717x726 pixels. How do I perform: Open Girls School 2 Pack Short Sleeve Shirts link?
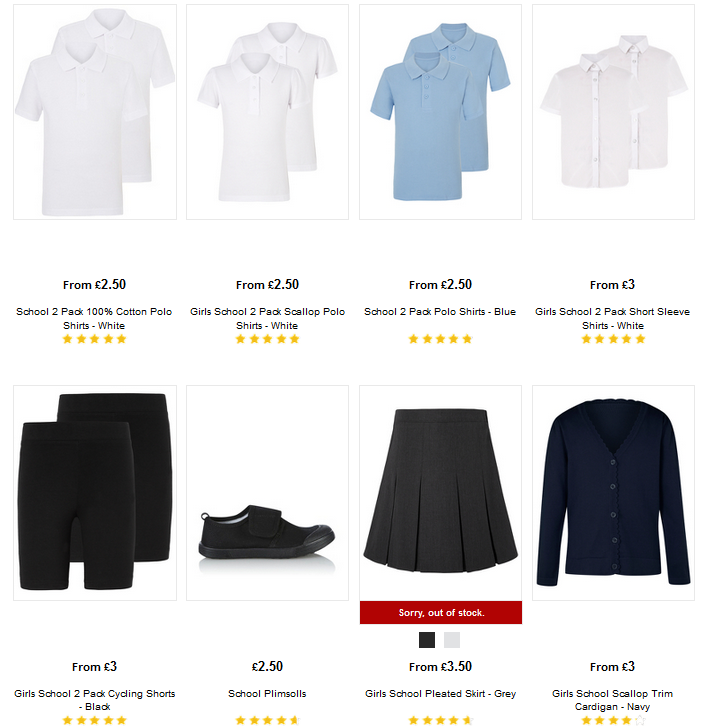(x=612, y=319)
